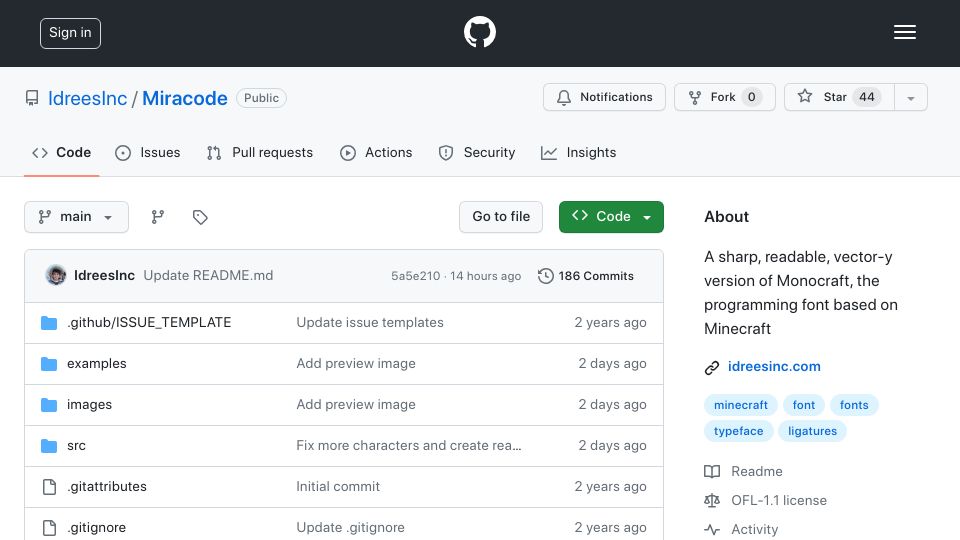Select the font topic tag
960x540 pixels.
[x=803, y=405]
